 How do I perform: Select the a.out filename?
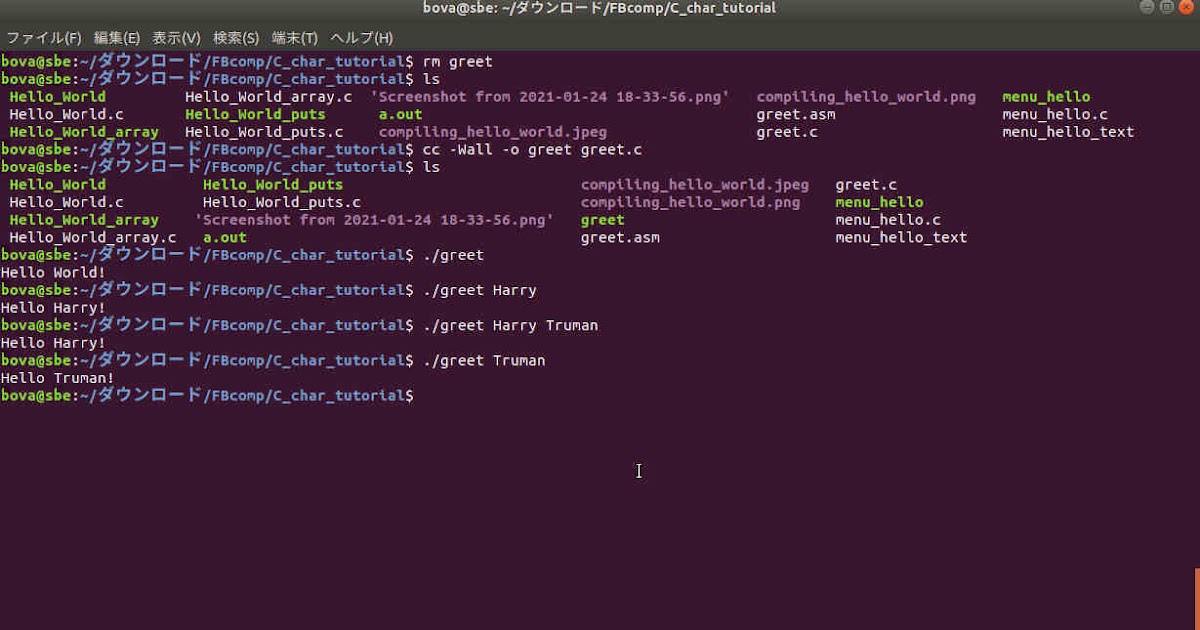pyautogui.click(x=223, y=237)
